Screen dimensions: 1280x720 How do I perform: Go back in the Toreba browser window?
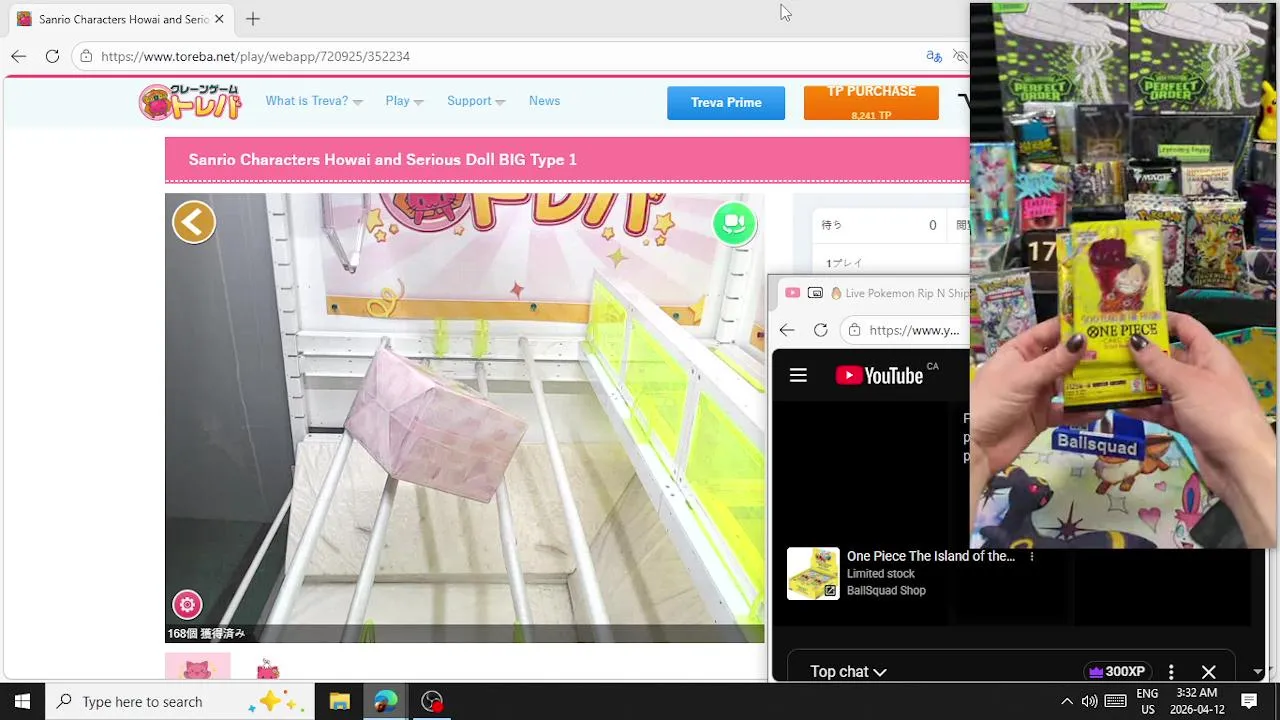point(19,56)
